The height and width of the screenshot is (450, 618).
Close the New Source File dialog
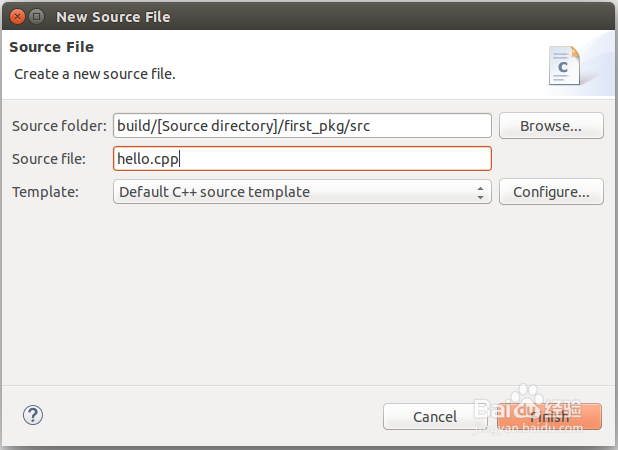tap(17, 17)
